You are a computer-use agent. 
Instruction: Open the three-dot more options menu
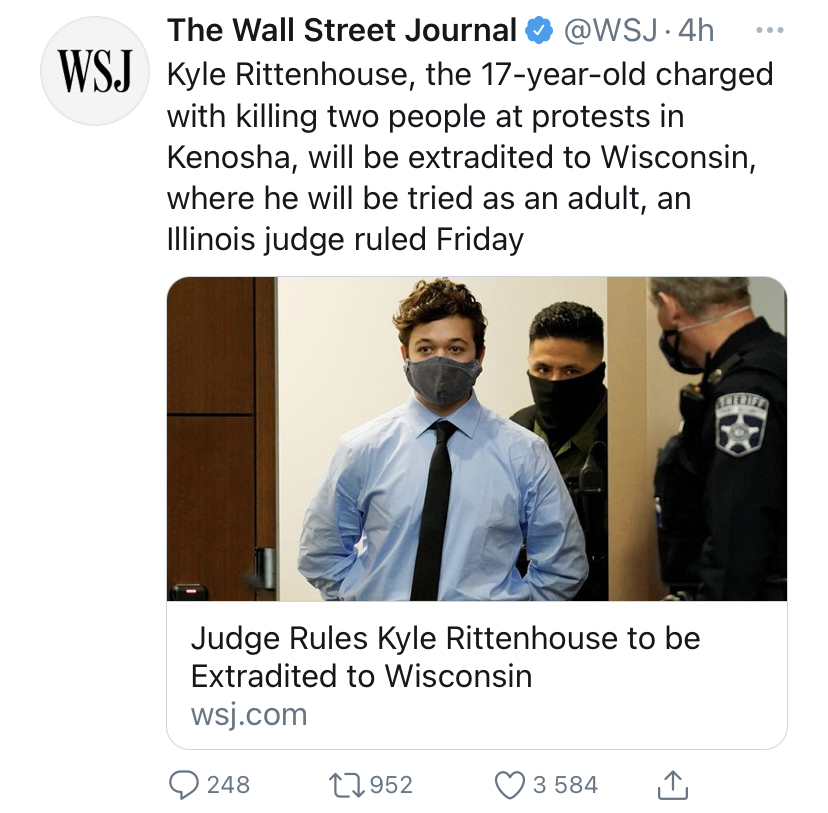click(770, 31)
